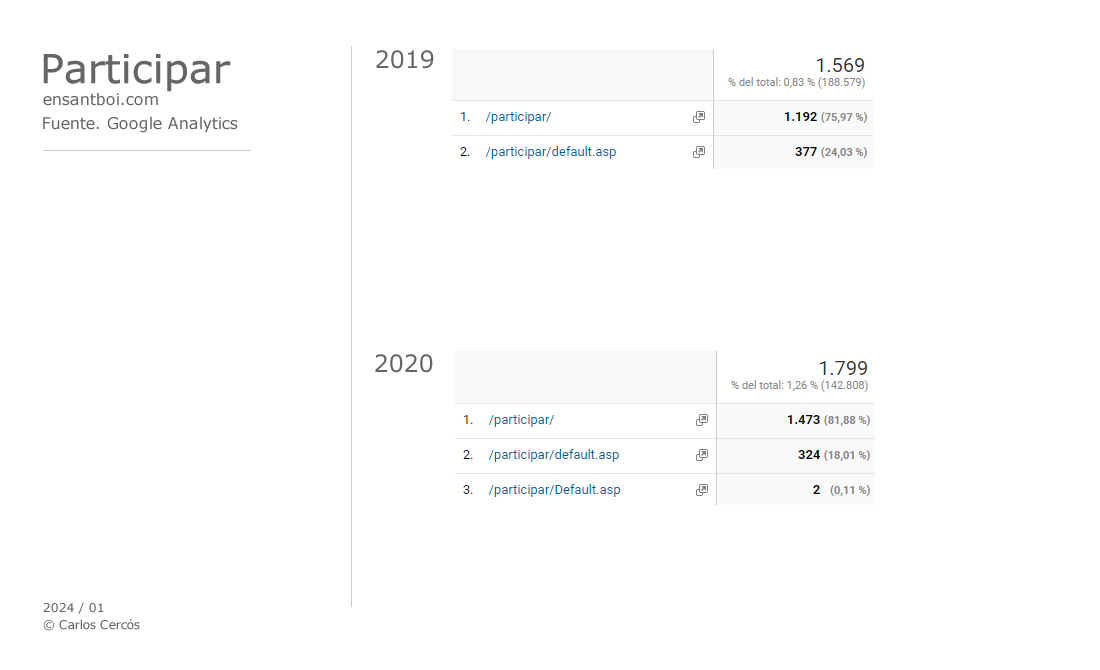Select the Fuente. Google Analytics label

(x=140, y=124)
